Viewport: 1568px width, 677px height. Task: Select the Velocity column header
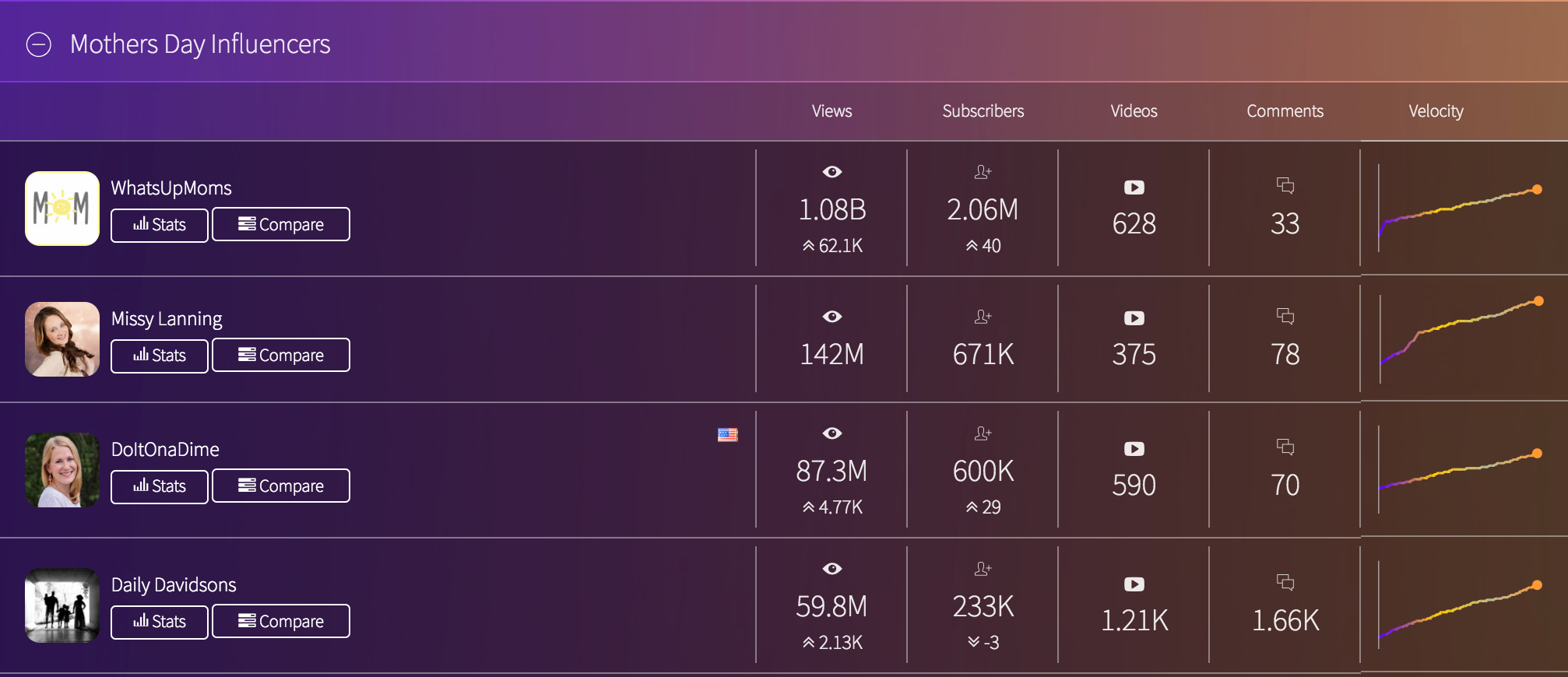[1436, 111]
